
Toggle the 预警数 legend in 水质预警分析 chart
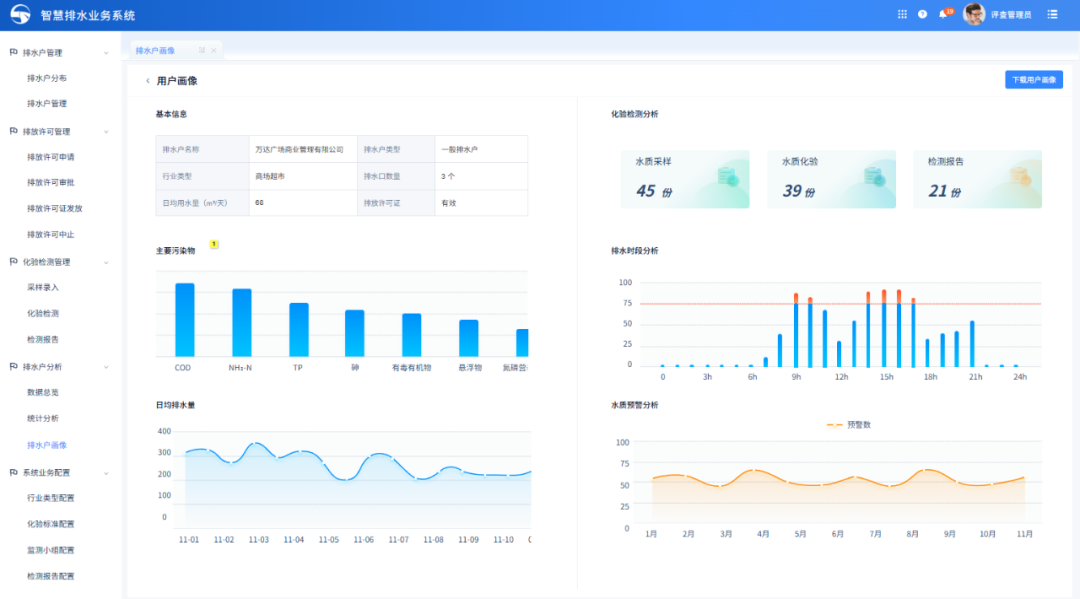click(x=848, y=425)
